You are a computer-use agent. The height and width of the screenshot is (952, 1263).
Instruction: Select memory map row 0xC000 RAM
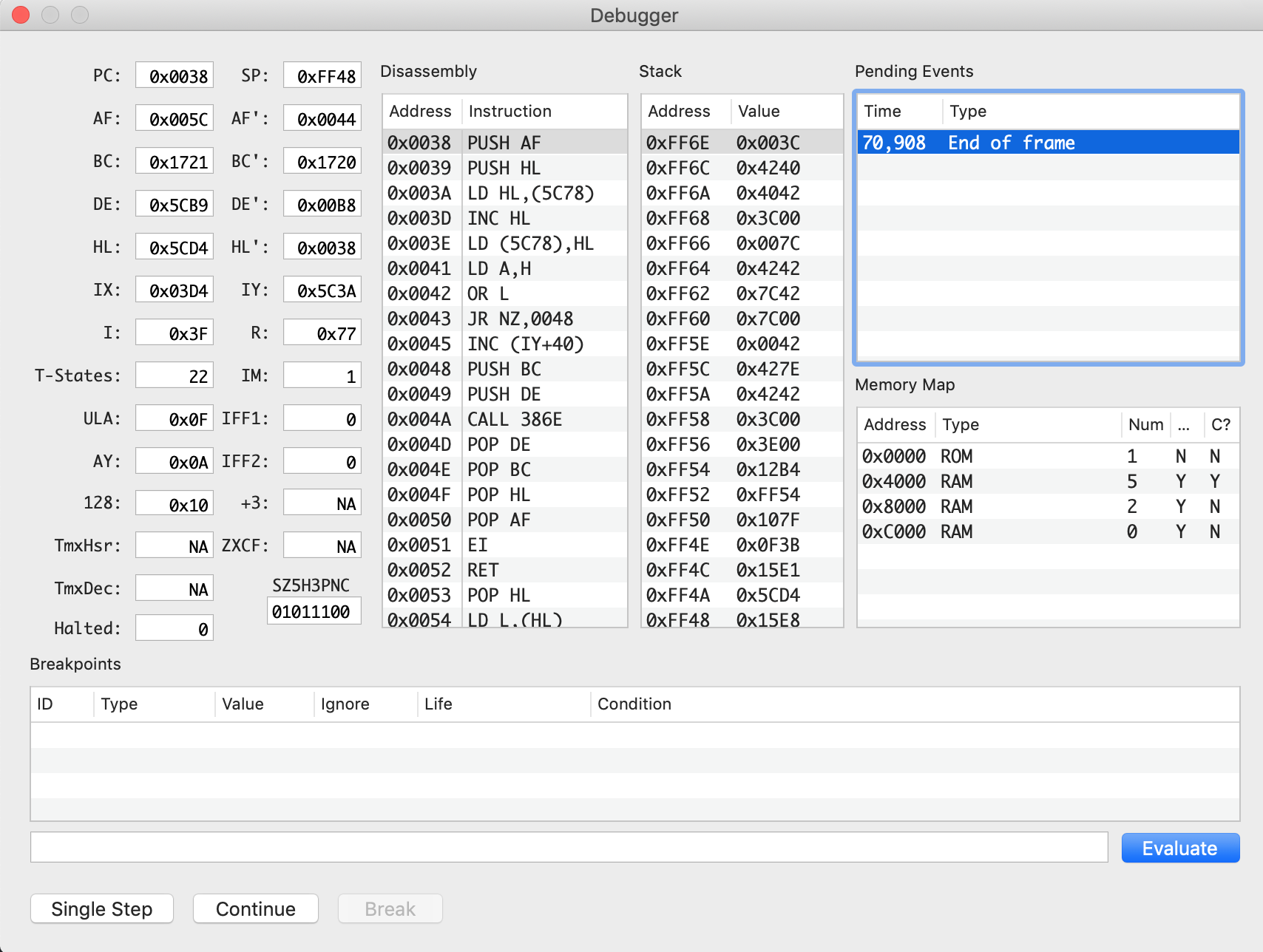(1049, 531)
